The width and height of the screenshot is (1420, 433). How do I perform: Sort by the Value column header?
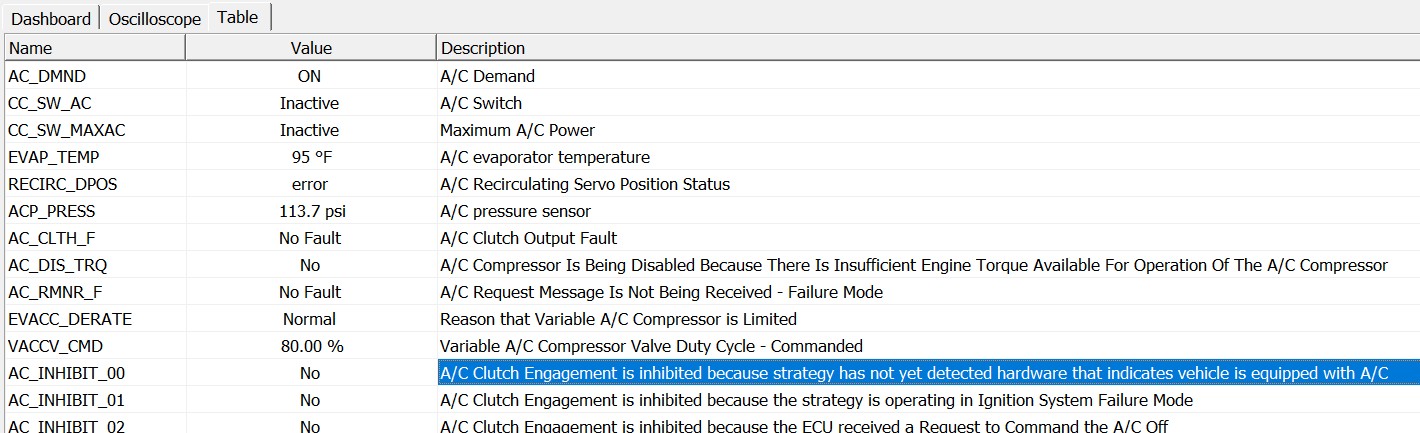tap(311, 48)
